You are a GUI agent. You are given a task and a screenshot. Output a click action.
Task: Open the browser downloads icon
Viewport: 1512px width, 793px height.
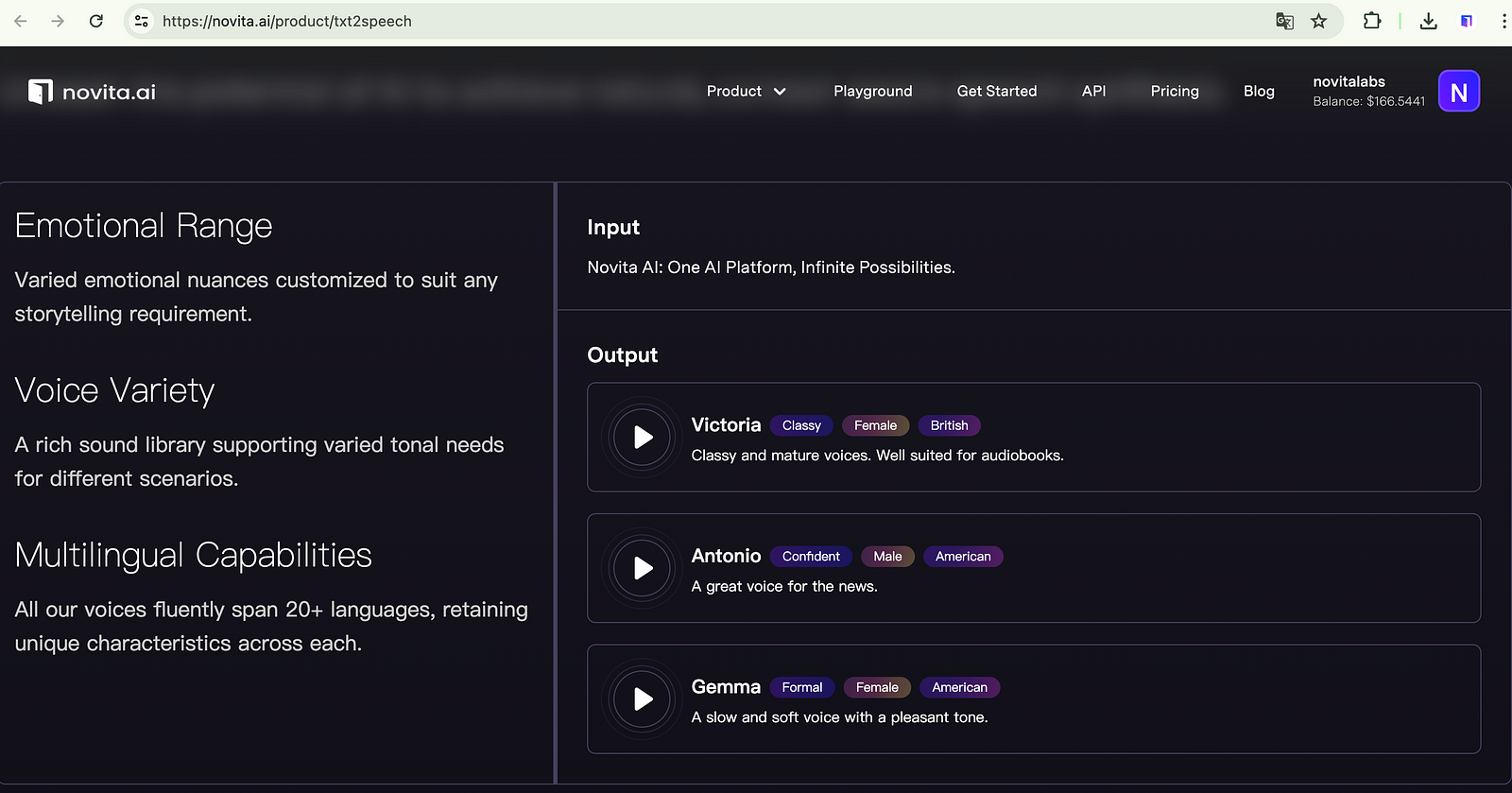pyautogui.click(x=1429, y=21)
